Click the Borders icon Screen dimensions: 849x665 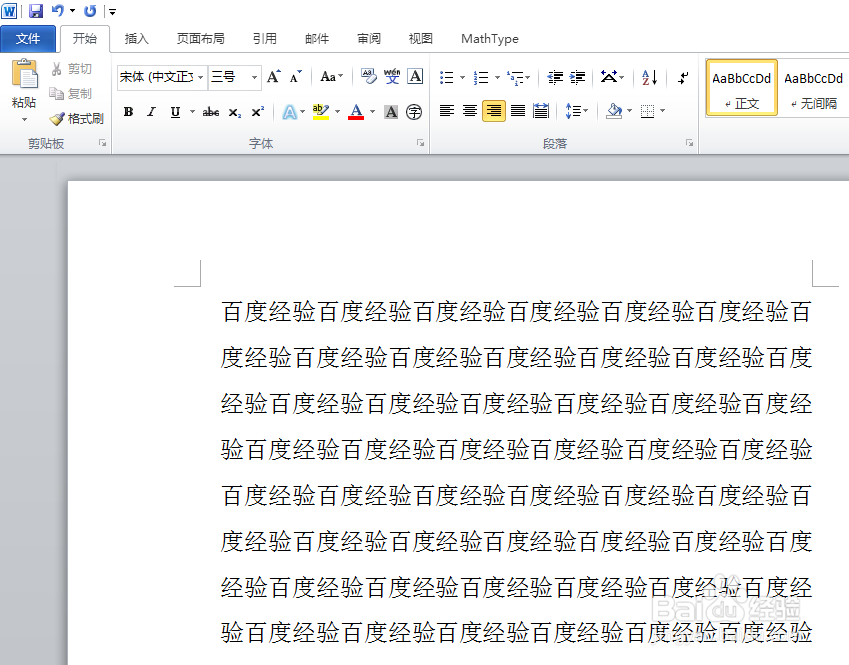(647, 111)
